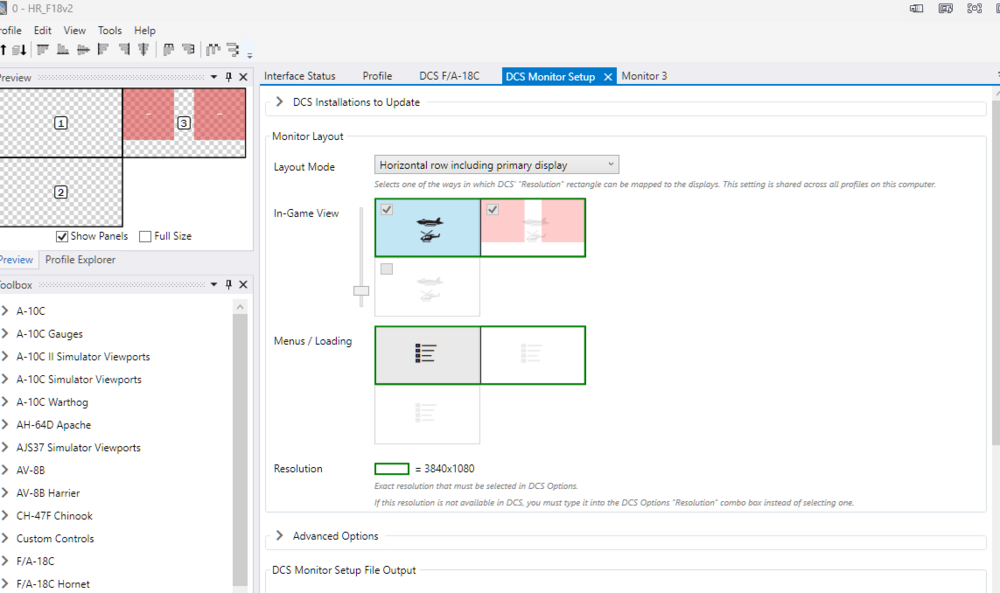Click the align vertical center toolbar icon

[x=143, y=50]
